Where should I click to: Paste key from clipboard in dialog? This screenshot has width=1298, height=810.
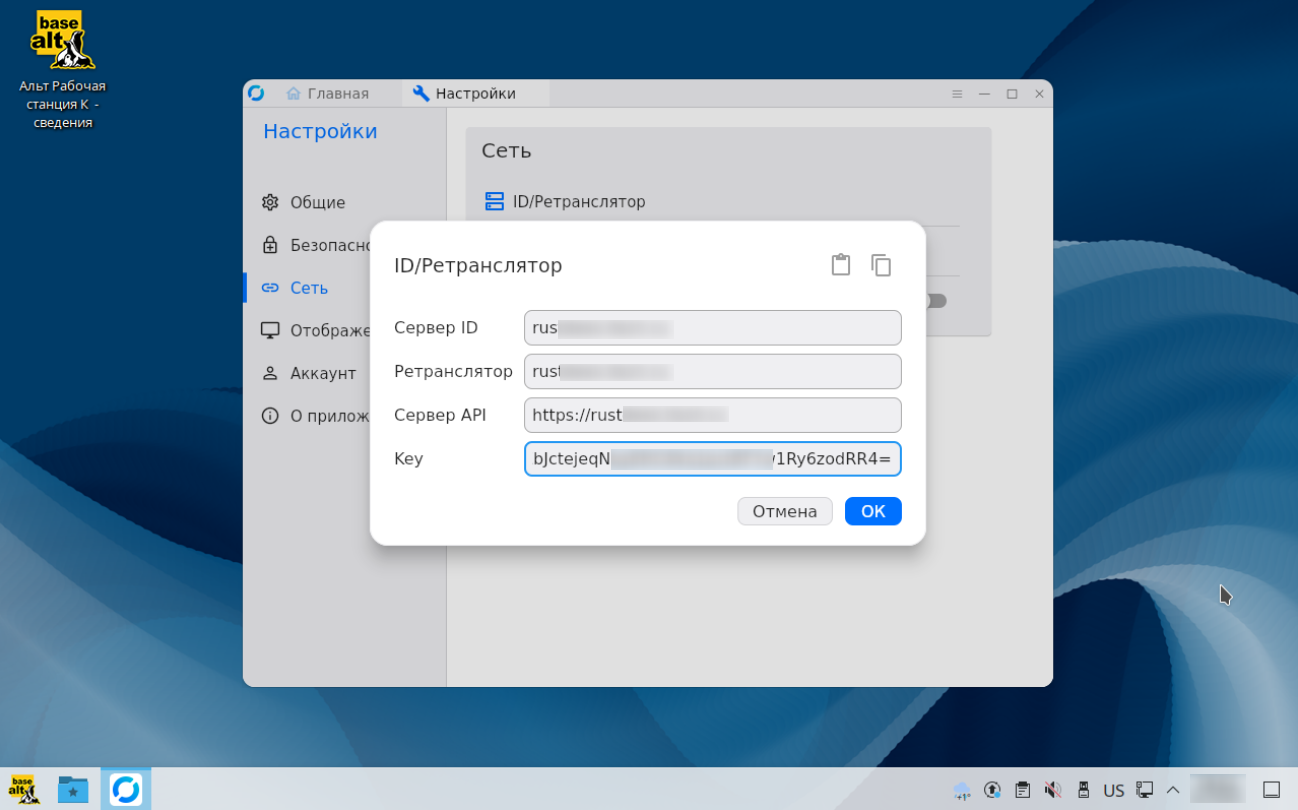coord(840,264)
